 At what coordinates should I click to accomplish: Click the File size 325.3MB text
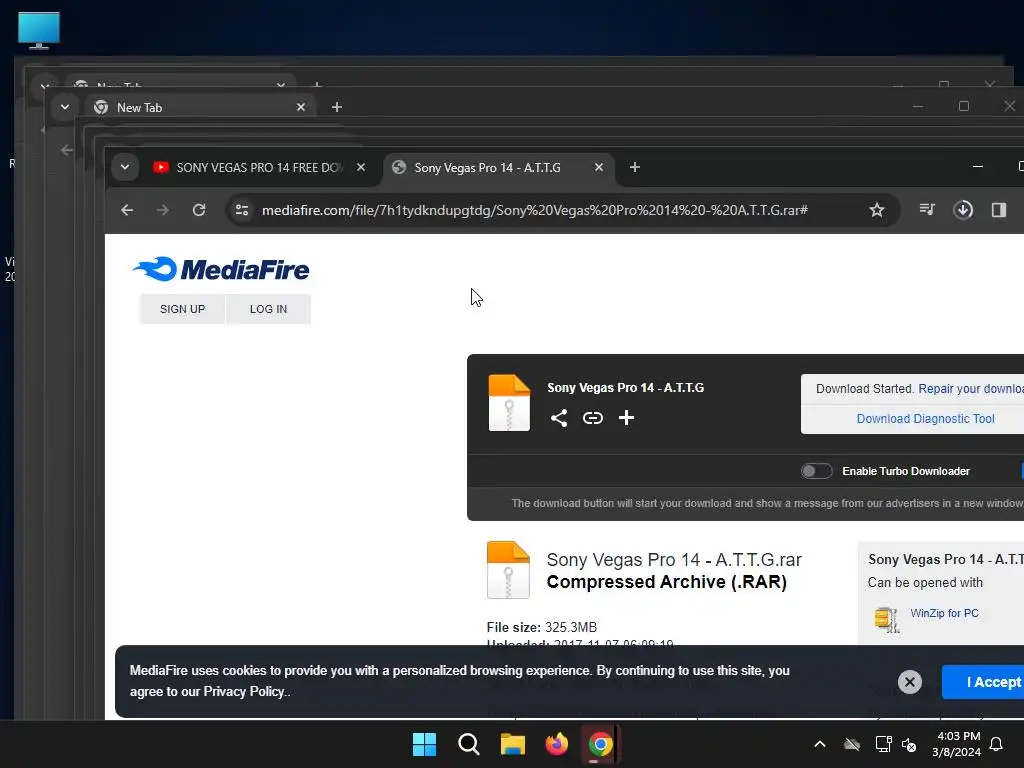pos(541,627)
